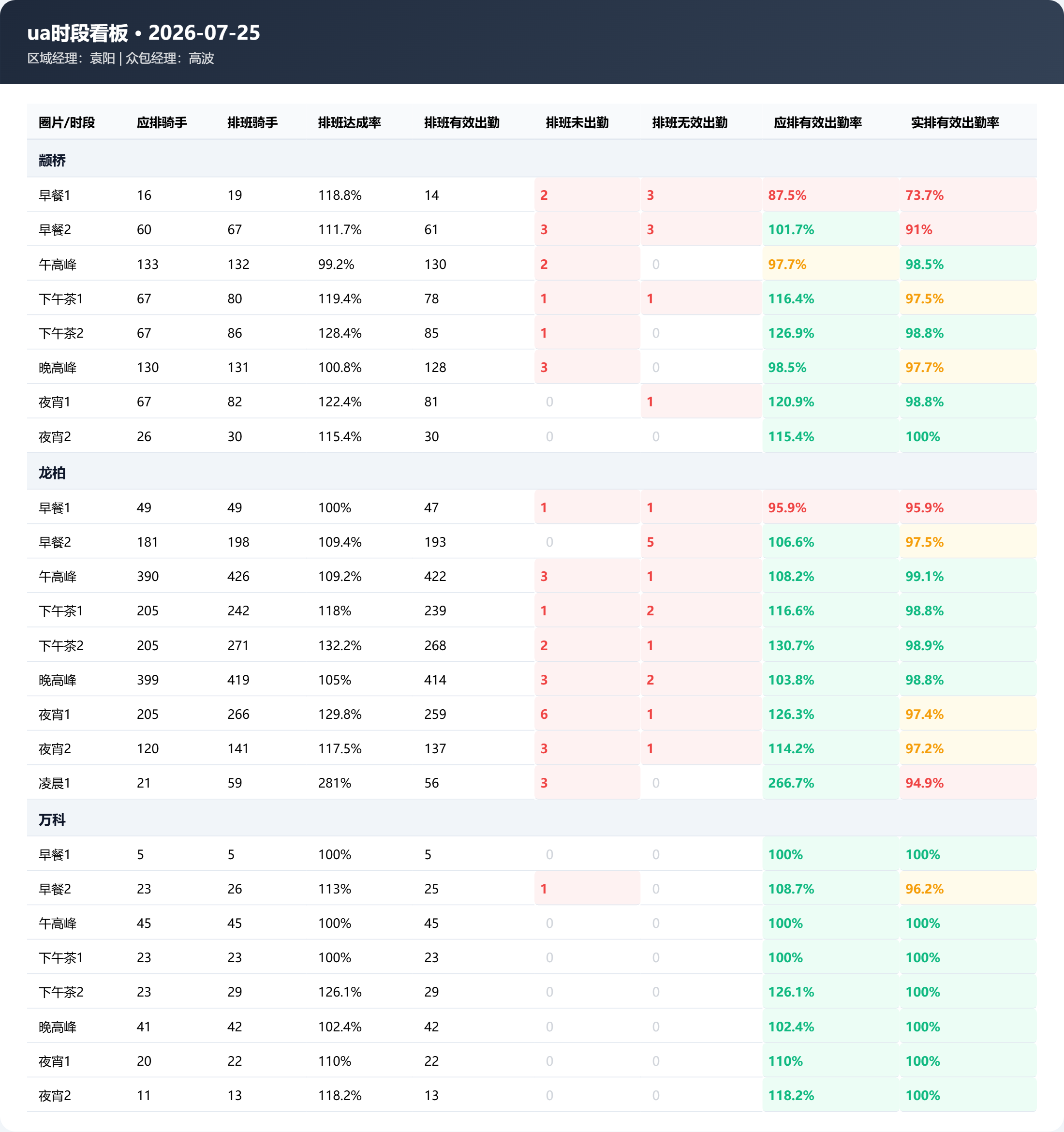Select the "129.8%" cell in 龙柏 夜宵1

340,715
